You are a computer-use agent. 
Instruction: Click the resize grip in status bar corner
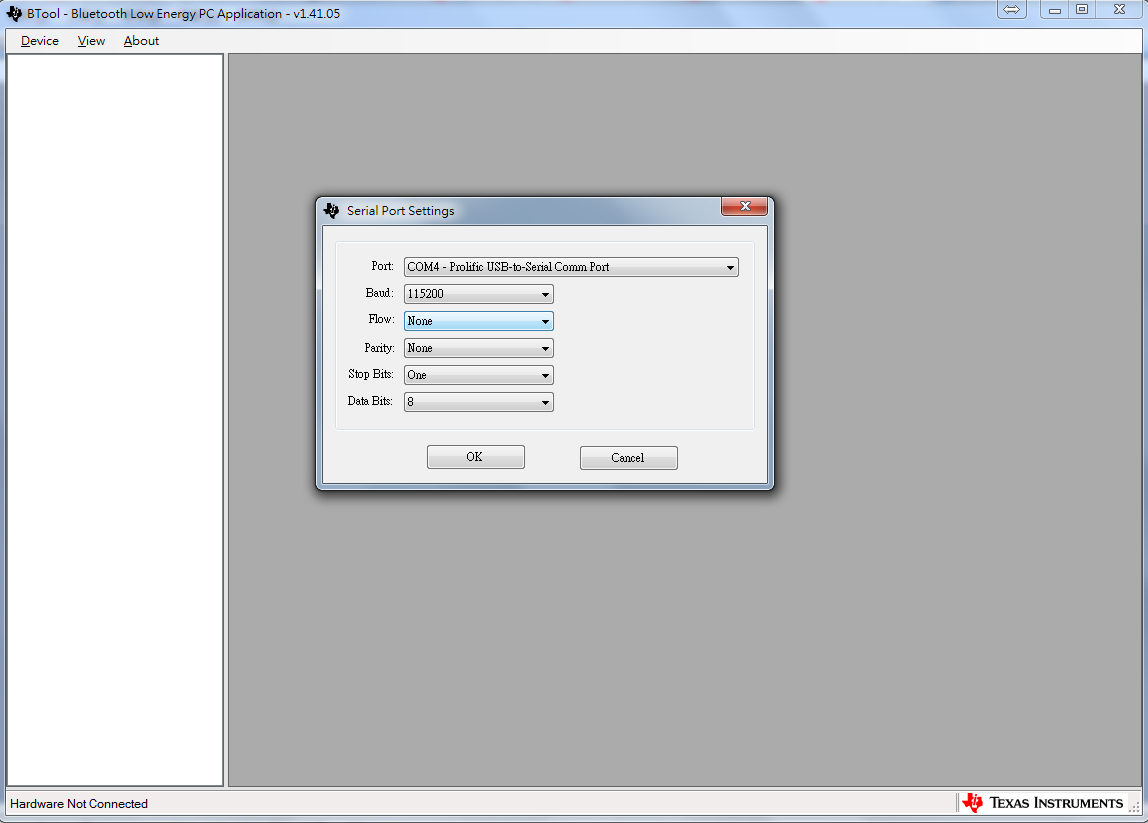pyautogui.click(x=1134, y=807)
